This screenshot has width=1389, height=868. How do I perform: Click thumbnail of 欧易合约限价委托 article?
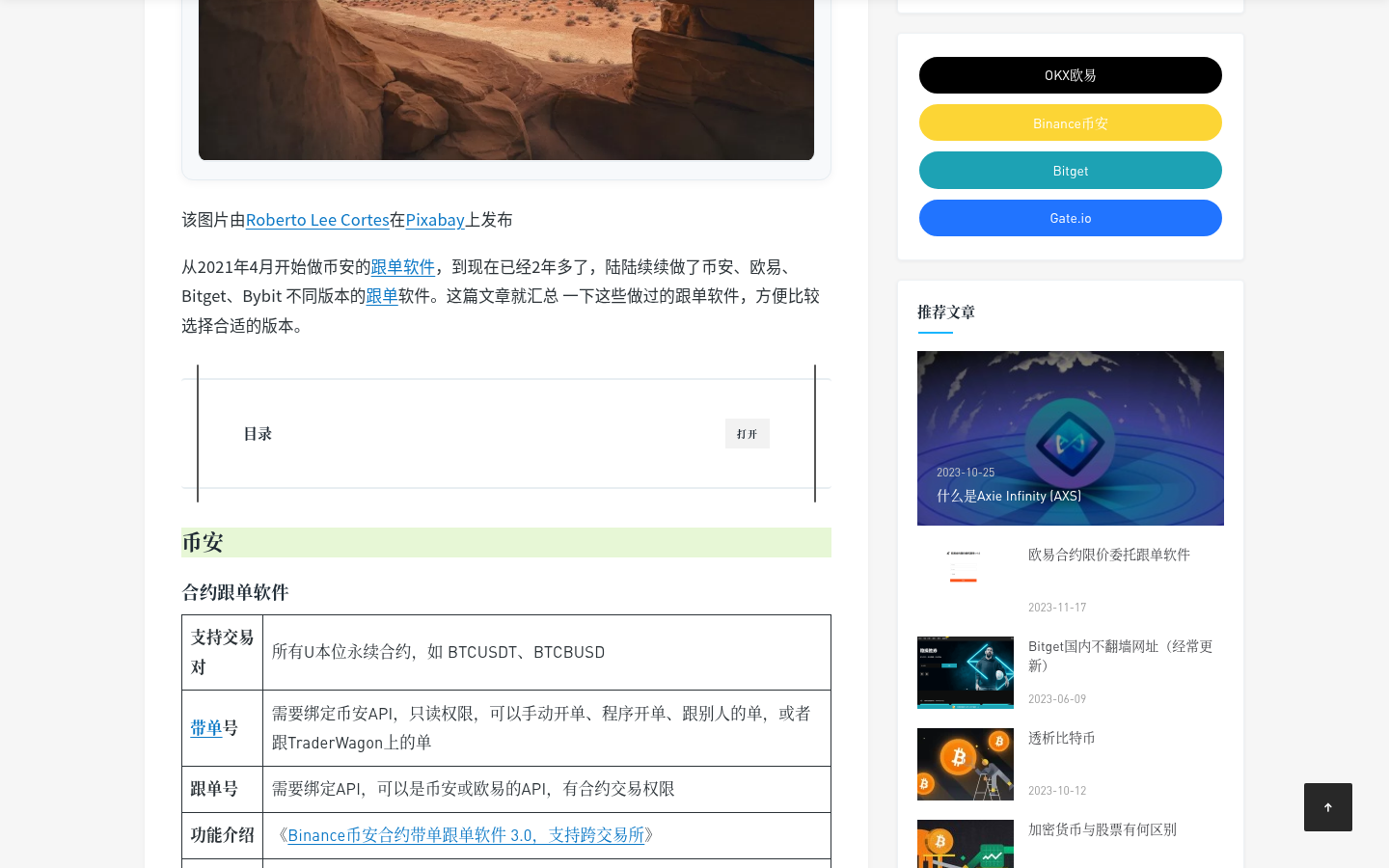(x=966, y=581)
